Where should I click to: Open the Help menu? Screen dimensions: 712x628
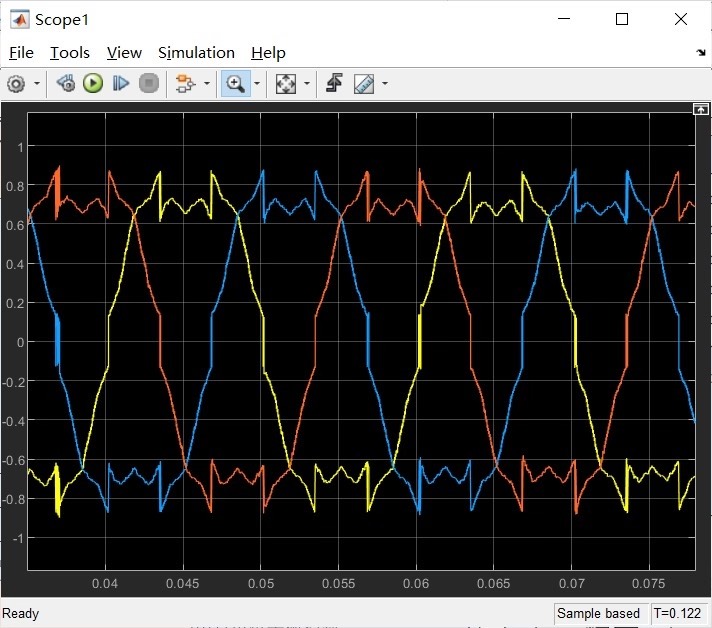click(268, 53)
